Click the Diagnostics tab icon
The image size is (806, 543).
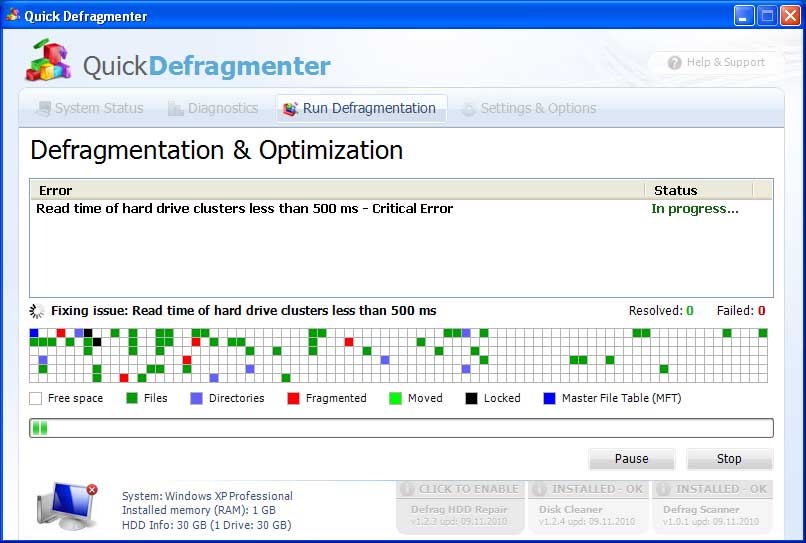click(x=175, y=108)
